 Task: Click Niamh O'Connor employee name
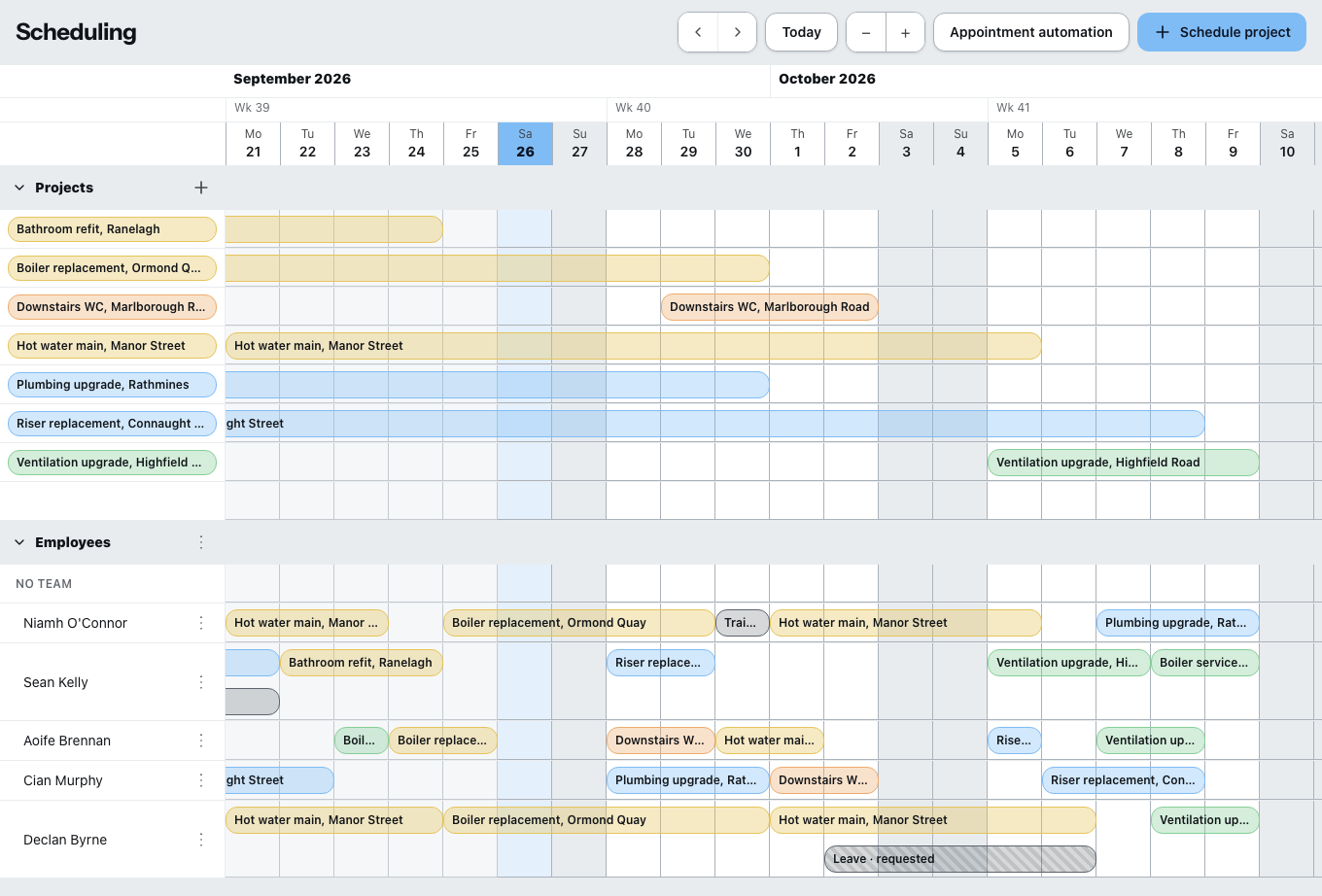click(x=76, y=623)
